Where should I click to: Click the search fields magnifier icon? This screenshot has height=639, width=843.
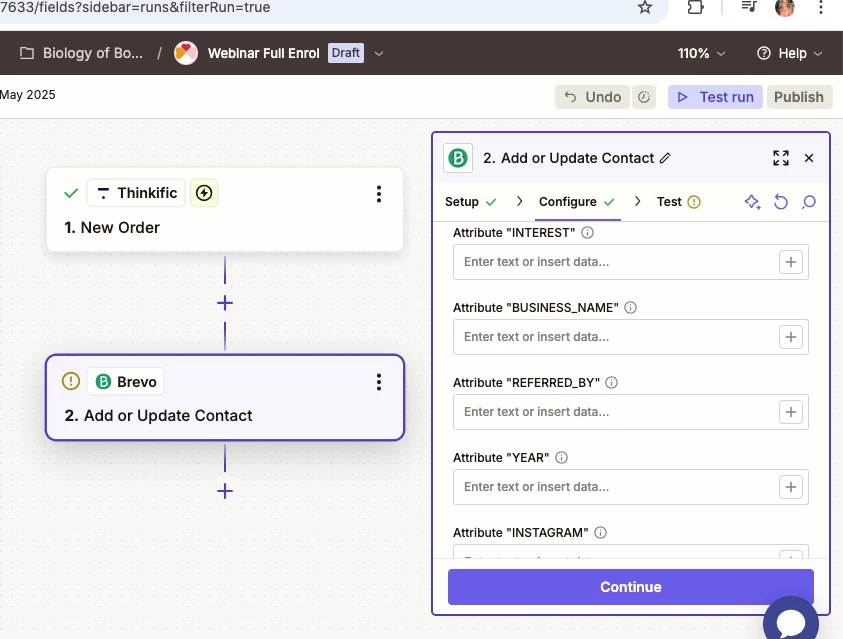809,202
